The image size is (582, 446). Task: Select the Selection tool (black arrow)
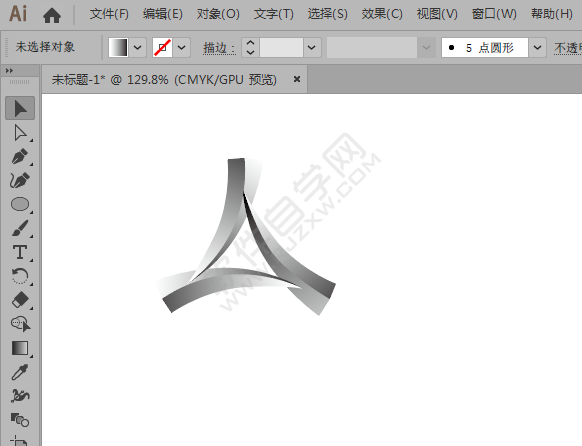[20, 108]
